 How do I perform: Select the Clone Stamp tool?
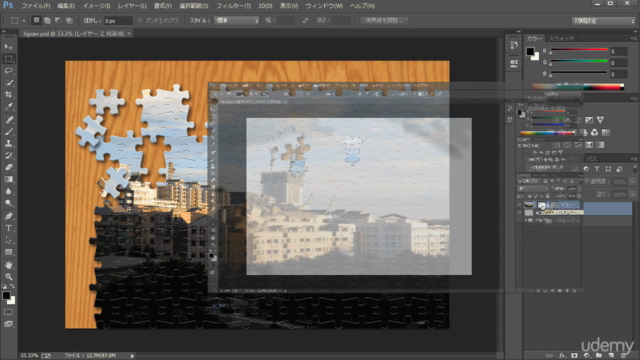pos(9,143)
